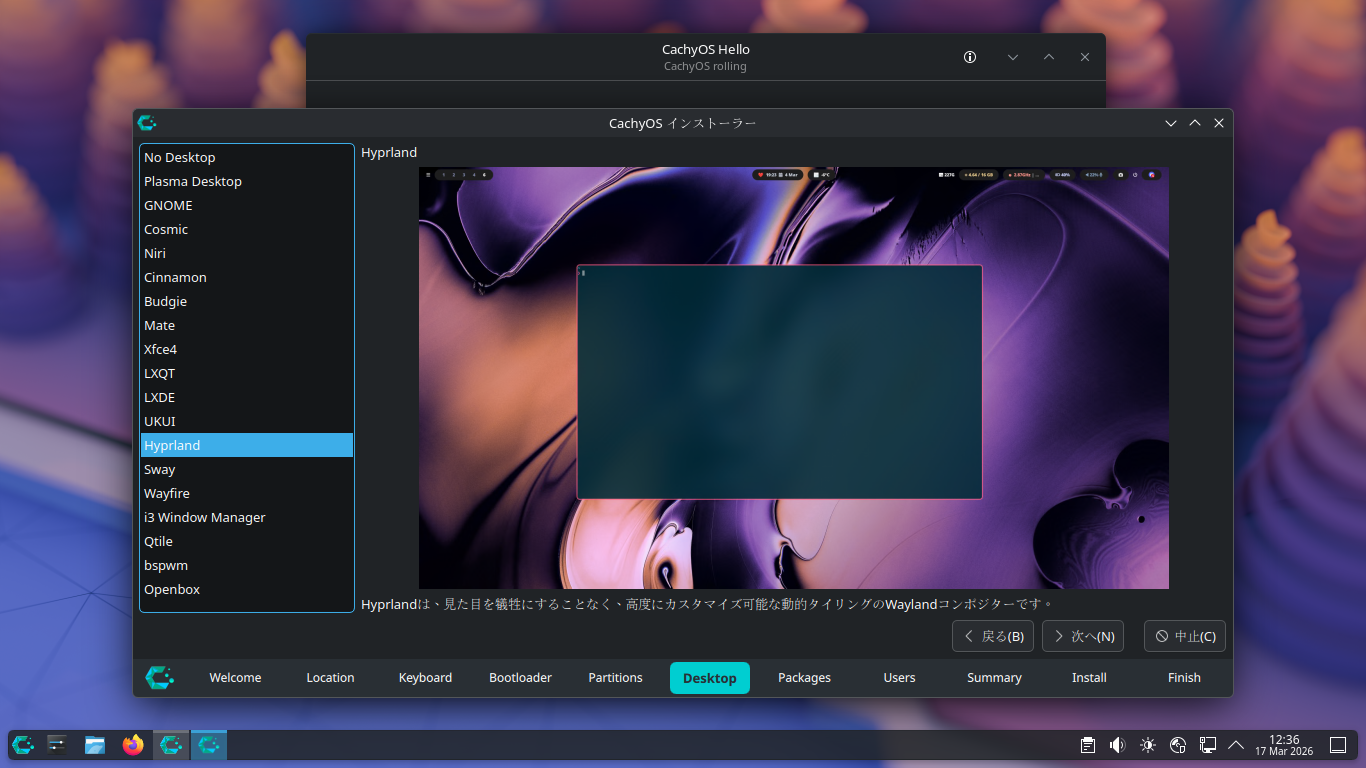
Task: Launch Firefox from the taskbar
Action: pos(133,744)
